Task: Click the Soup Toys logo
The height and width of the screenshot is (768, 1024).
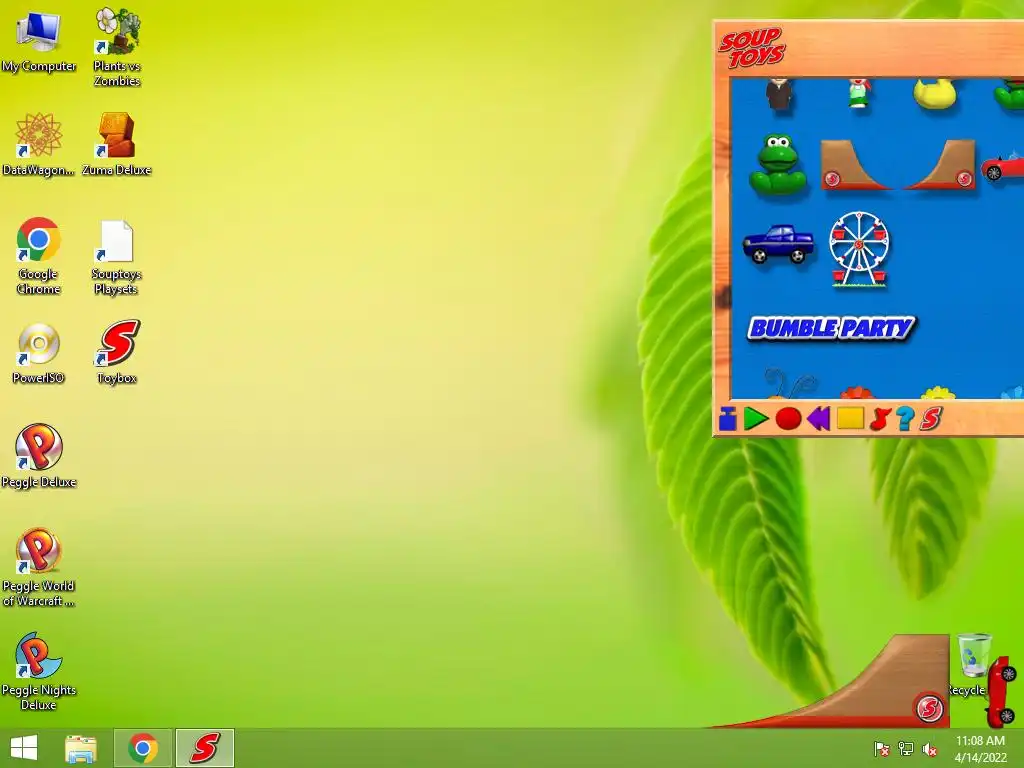Action: pos(752,48)
